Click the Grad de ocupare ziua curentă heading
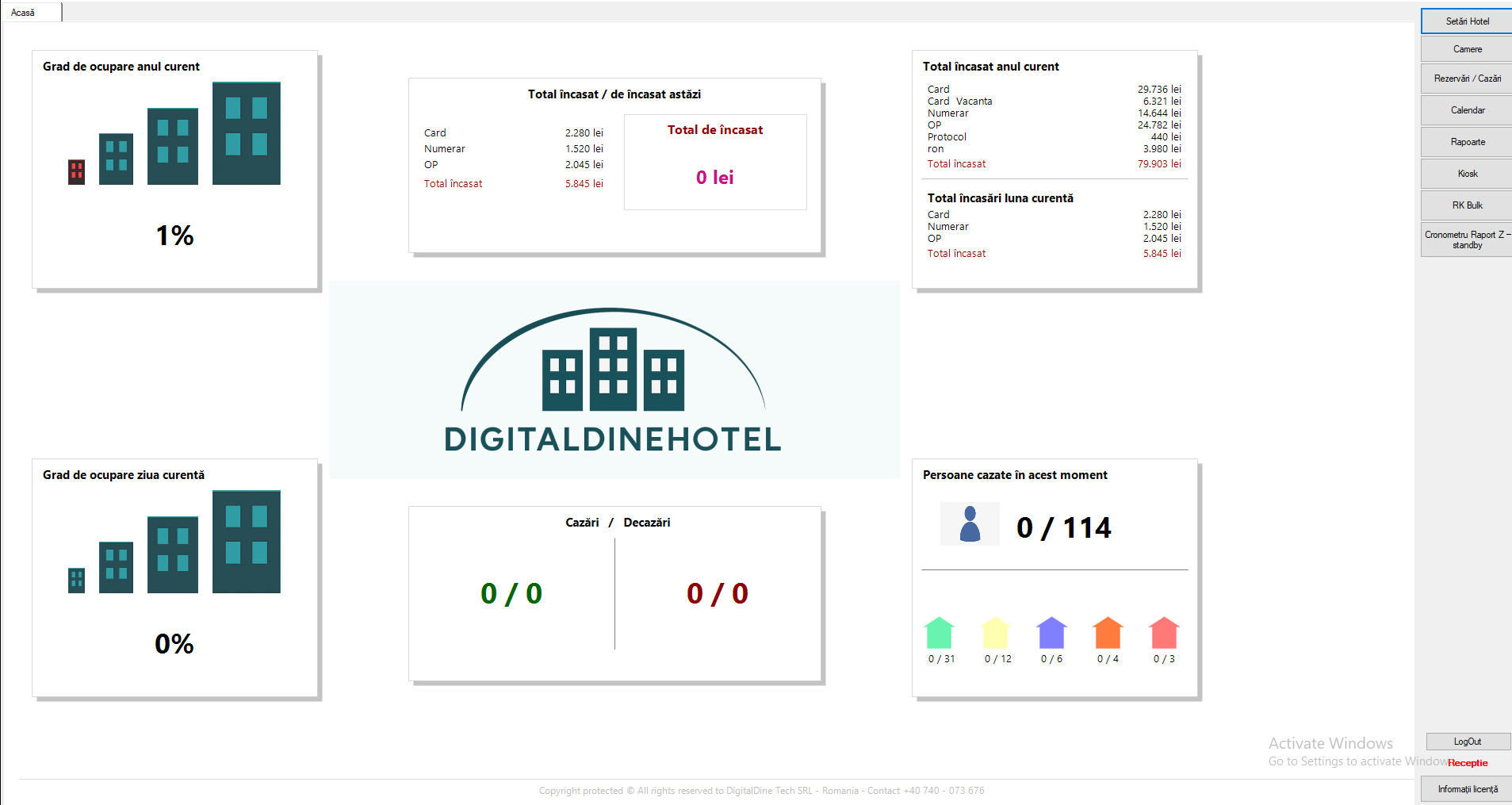 (x=124, y=475)
